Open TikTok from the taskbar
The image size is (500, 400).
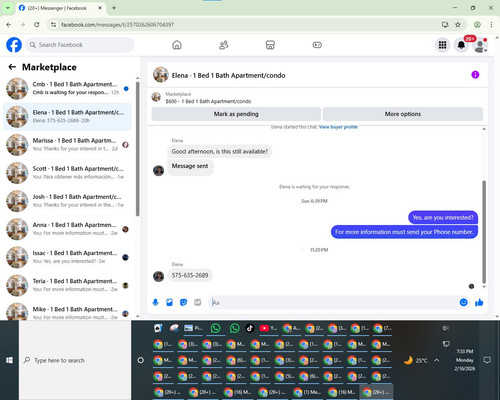pos(249,328)
